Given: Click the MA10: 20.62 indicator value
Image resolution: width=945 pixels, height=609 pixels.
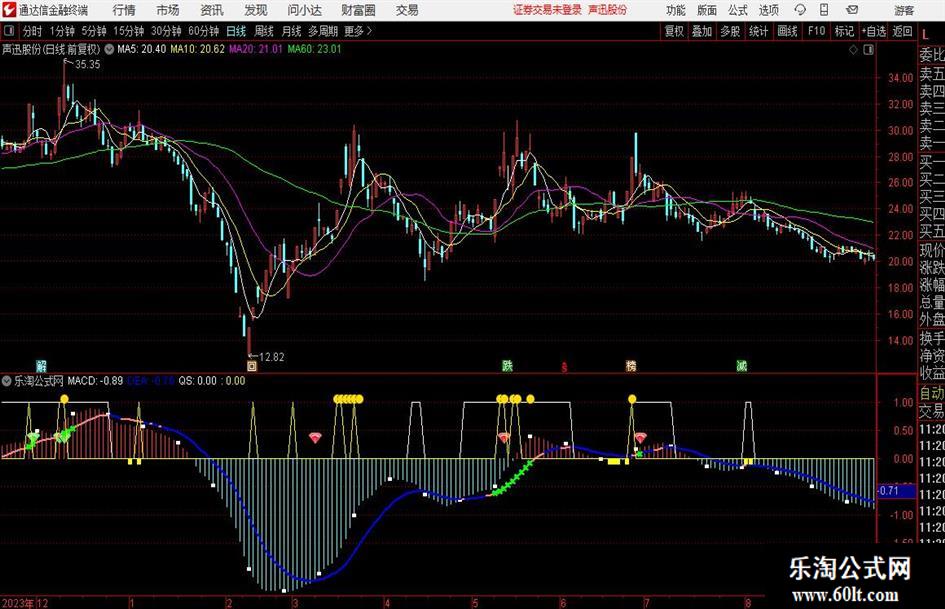Looking at the screenshot, I should 198,49.
